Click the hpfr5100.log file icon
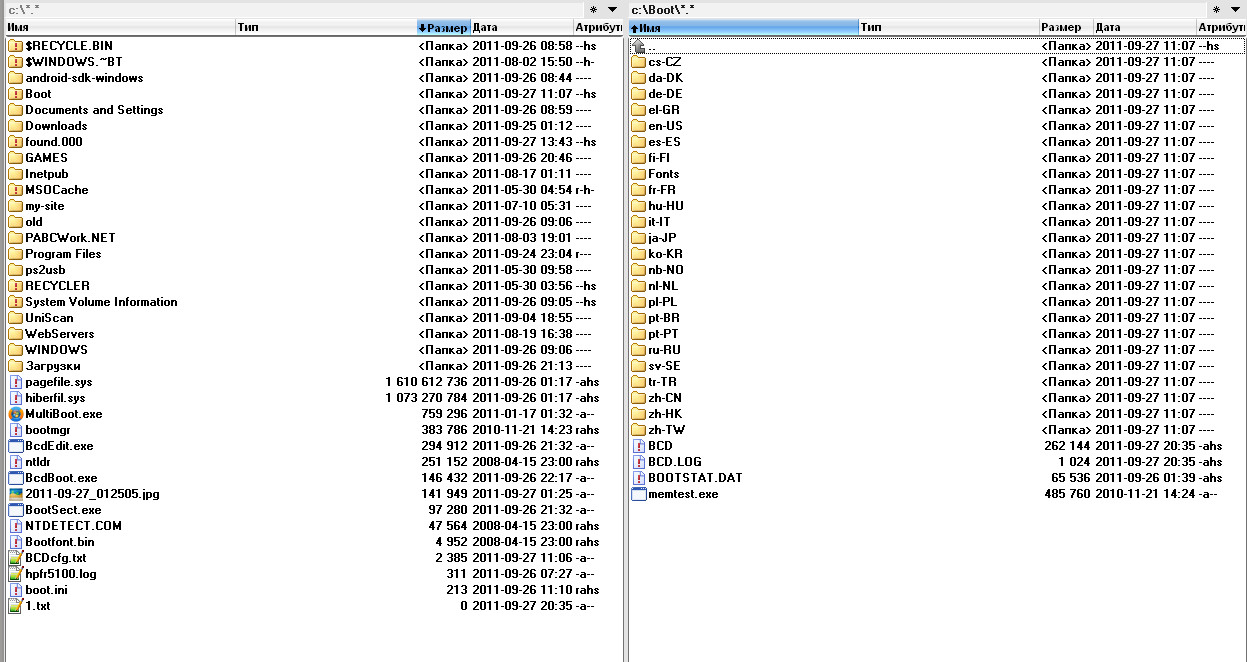The image size is (1247, 662). [x=15, y=574]
